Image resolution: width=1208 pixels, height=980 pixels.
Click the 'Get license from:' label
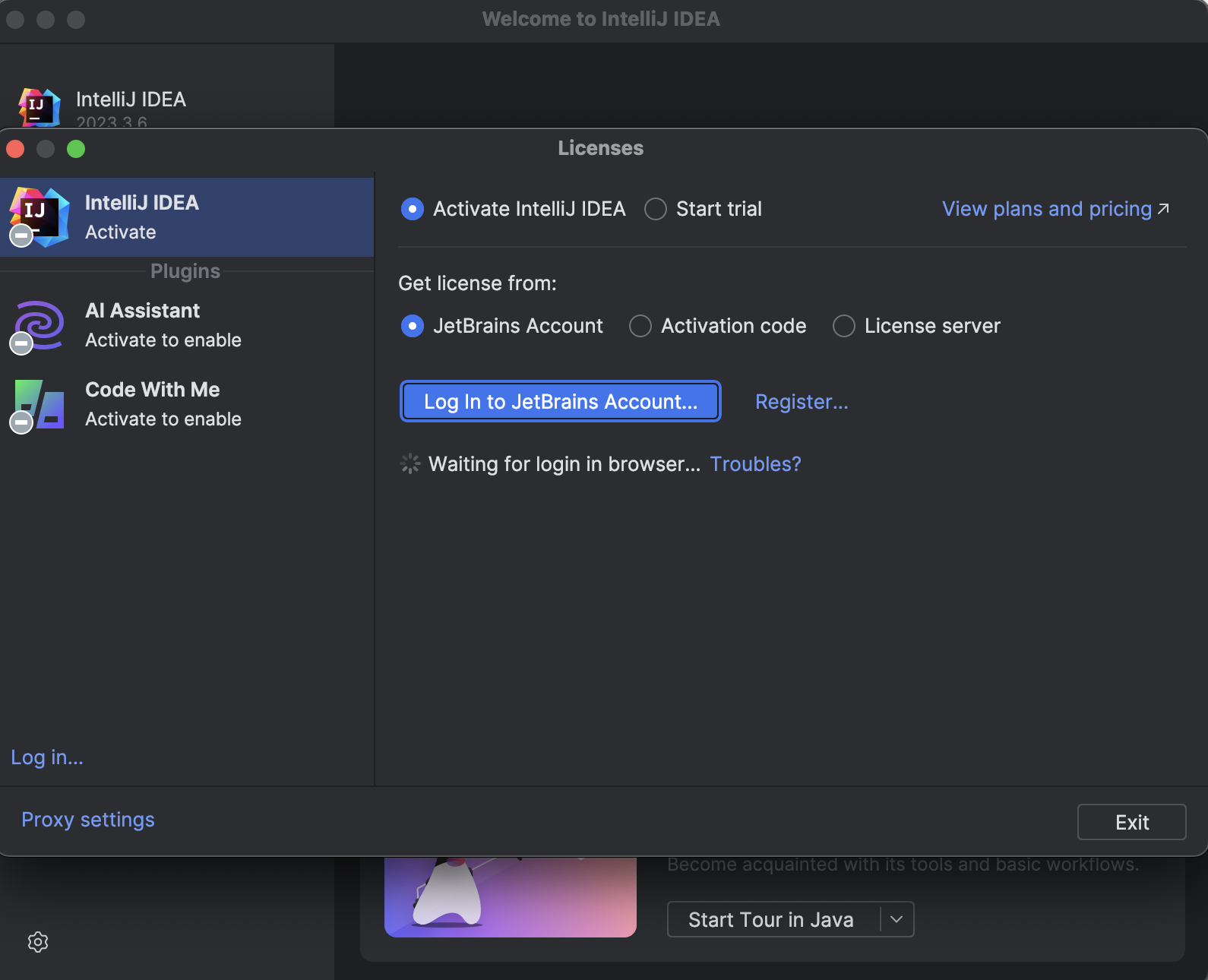pos(477,283)
